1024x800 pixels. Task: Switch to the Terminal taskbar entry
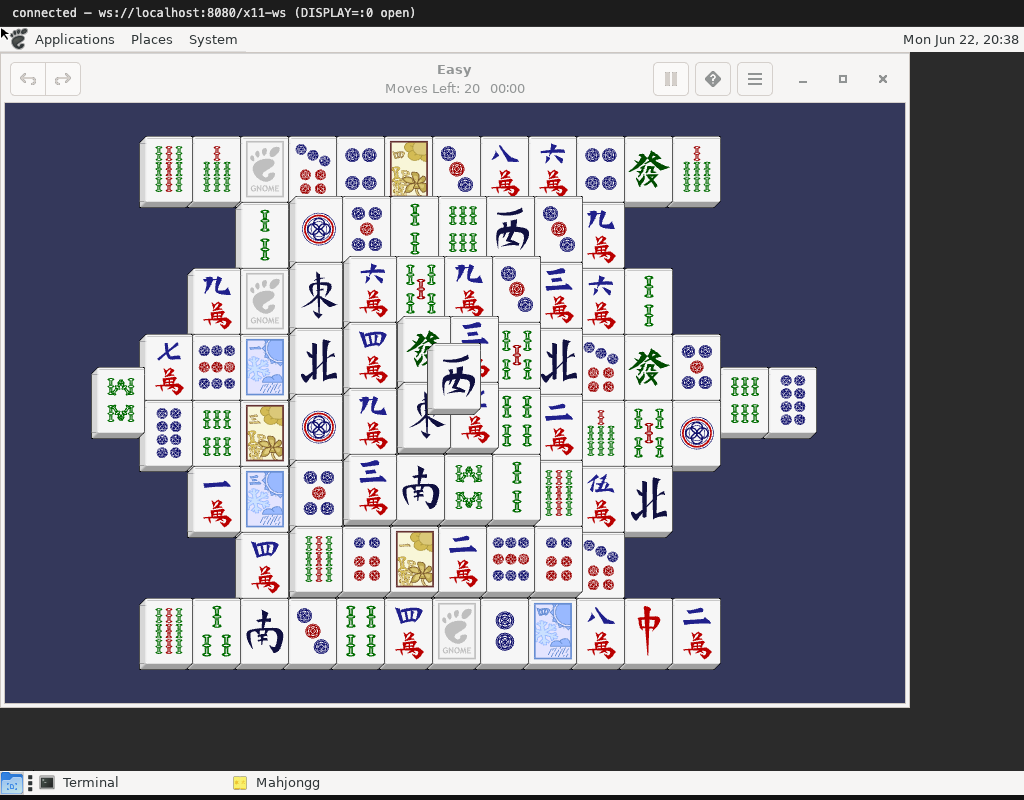[79, 782]
